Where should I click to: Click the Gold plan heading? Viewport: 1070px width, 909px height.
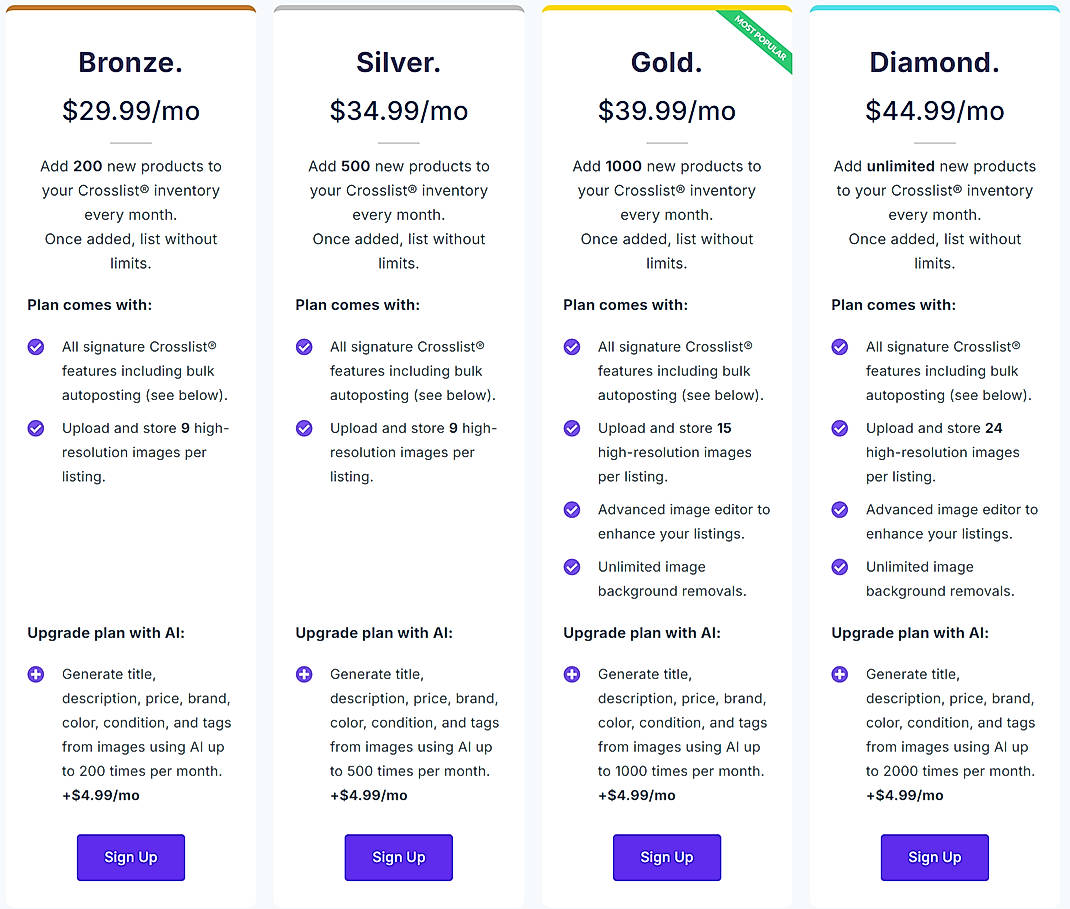point(666,62)
